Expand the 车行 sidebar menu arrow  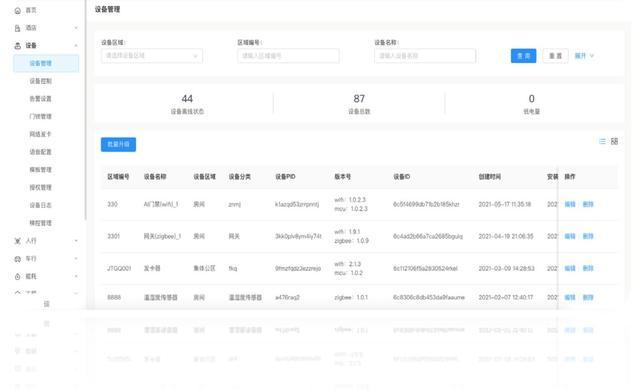click(76, 259)
